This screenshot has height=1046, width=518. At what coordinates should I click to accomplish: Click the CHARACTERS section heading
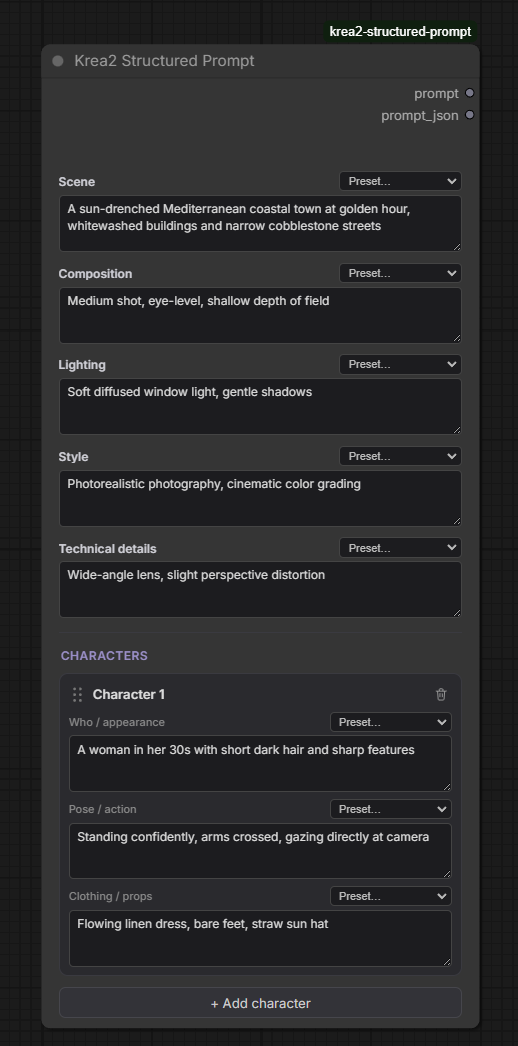pyautogui.click(x=104, y=656)
